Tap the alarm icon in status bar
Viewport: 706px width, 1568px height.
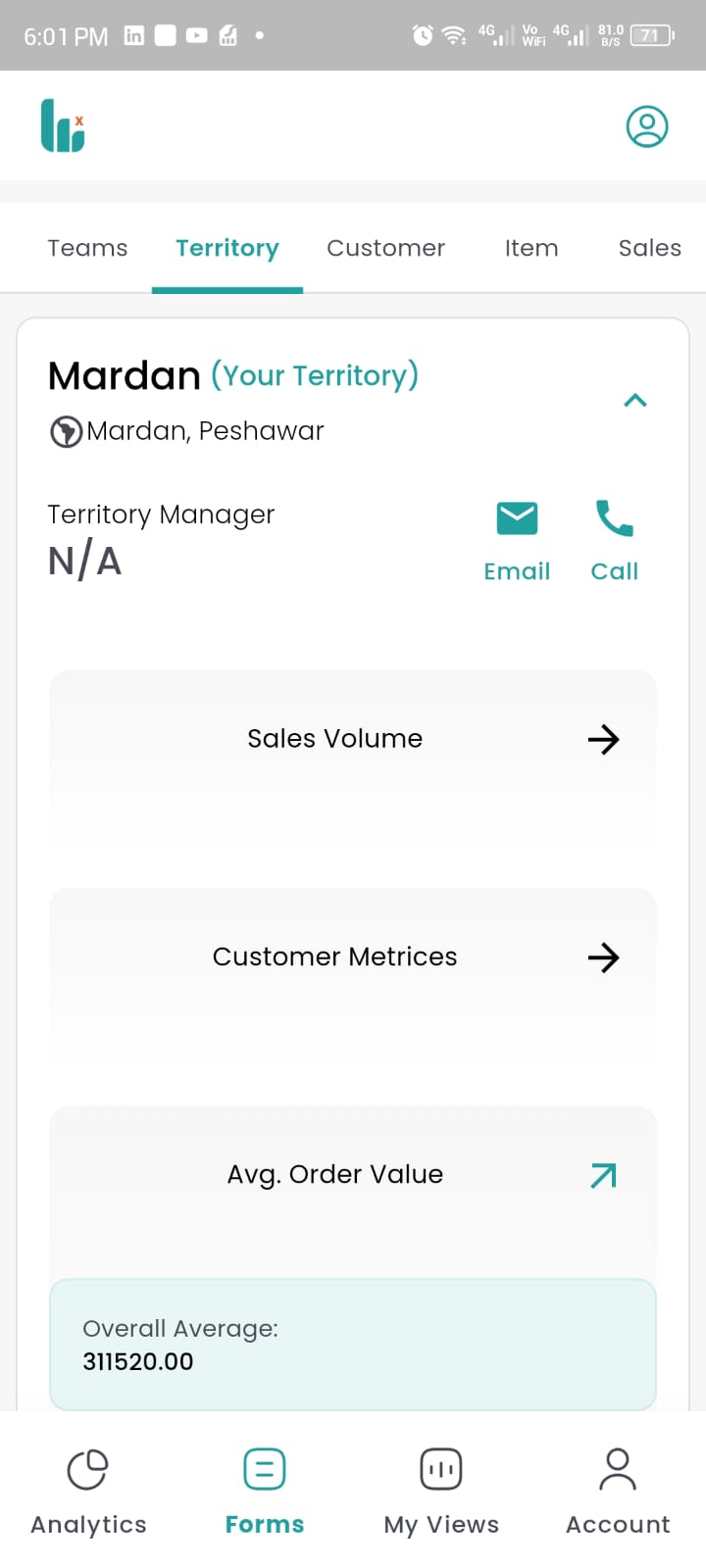(423, 35)
